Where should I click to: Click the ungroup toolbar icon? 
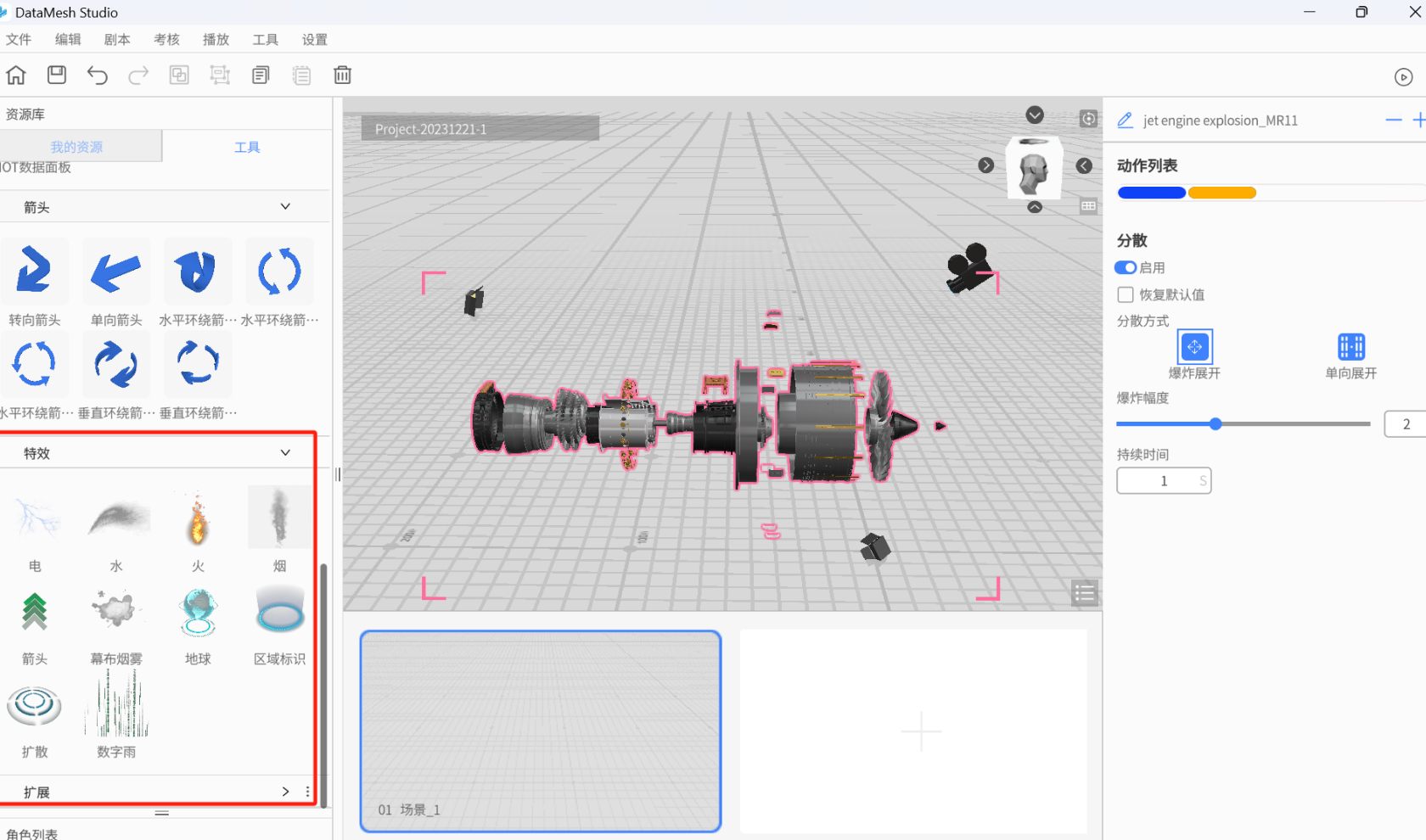click(x=220, y=76)
